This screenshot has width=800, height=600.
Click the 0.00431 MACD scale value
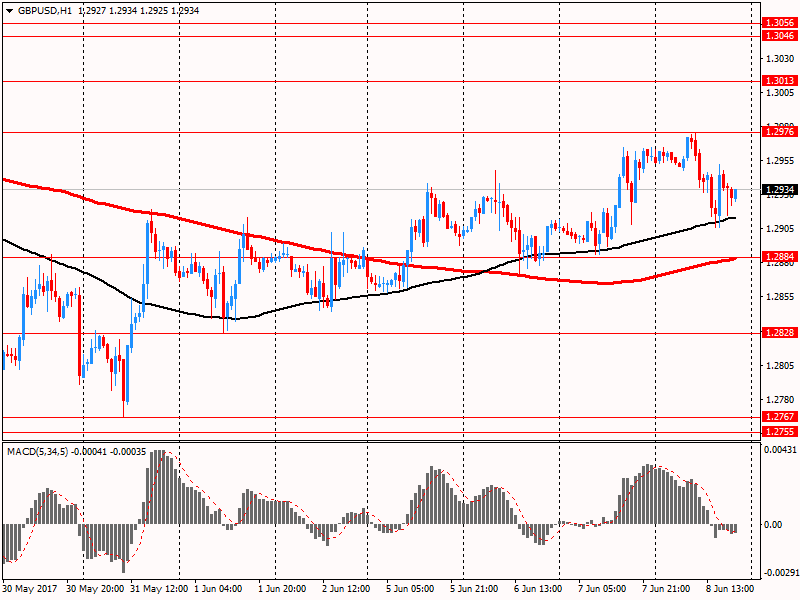(781, 450)
